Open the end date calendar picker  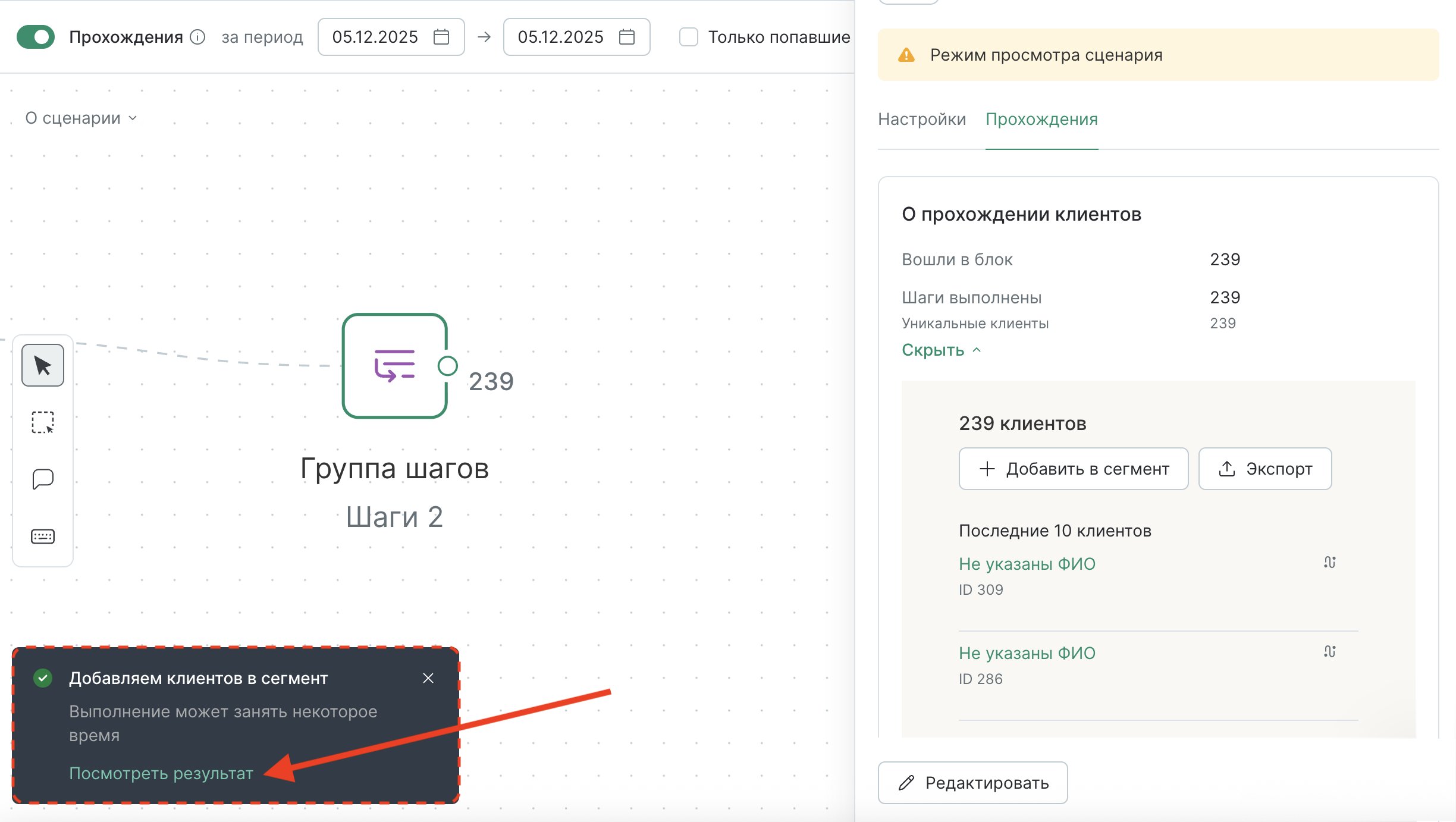[x=626, y=37]
